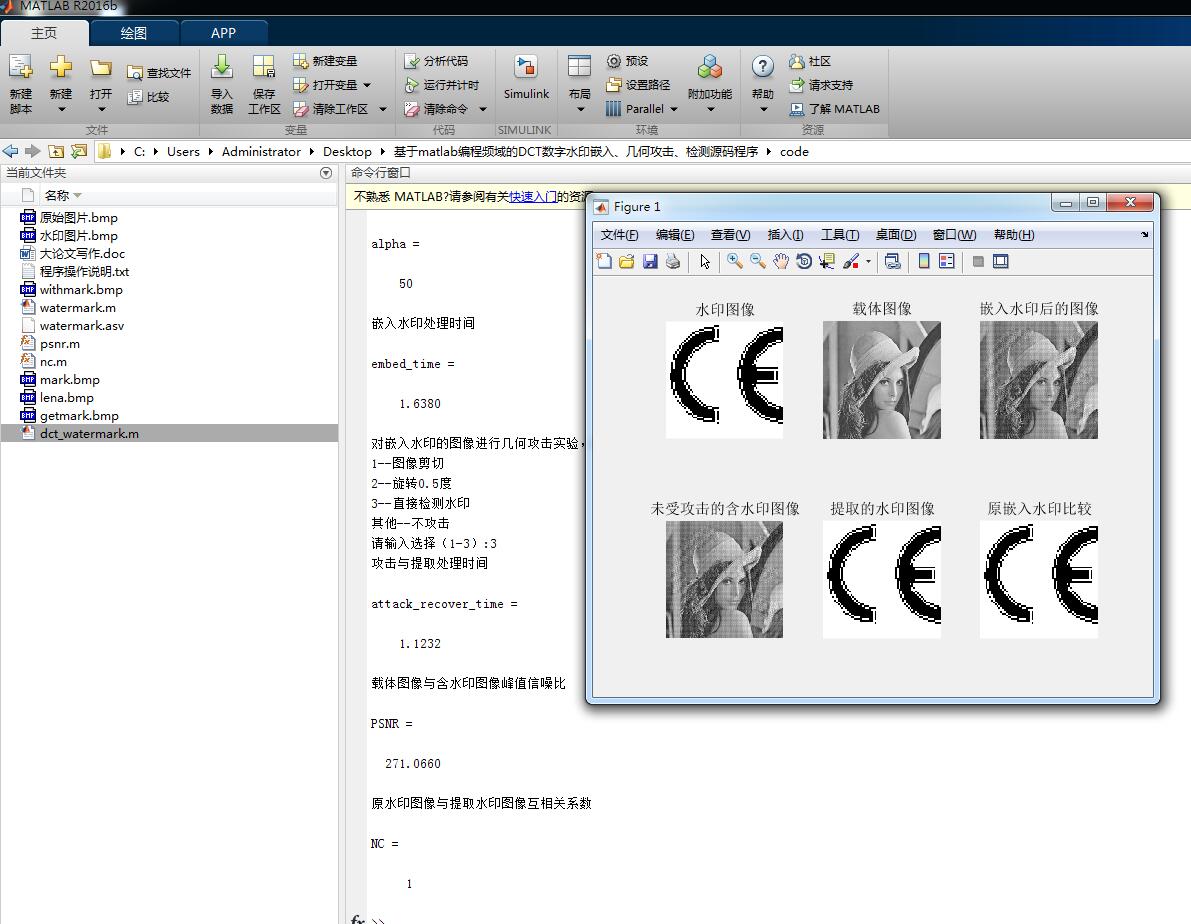
Task: Click New Figure icon in Figure 1 toolbar
Action: click(x=604, y=261)
